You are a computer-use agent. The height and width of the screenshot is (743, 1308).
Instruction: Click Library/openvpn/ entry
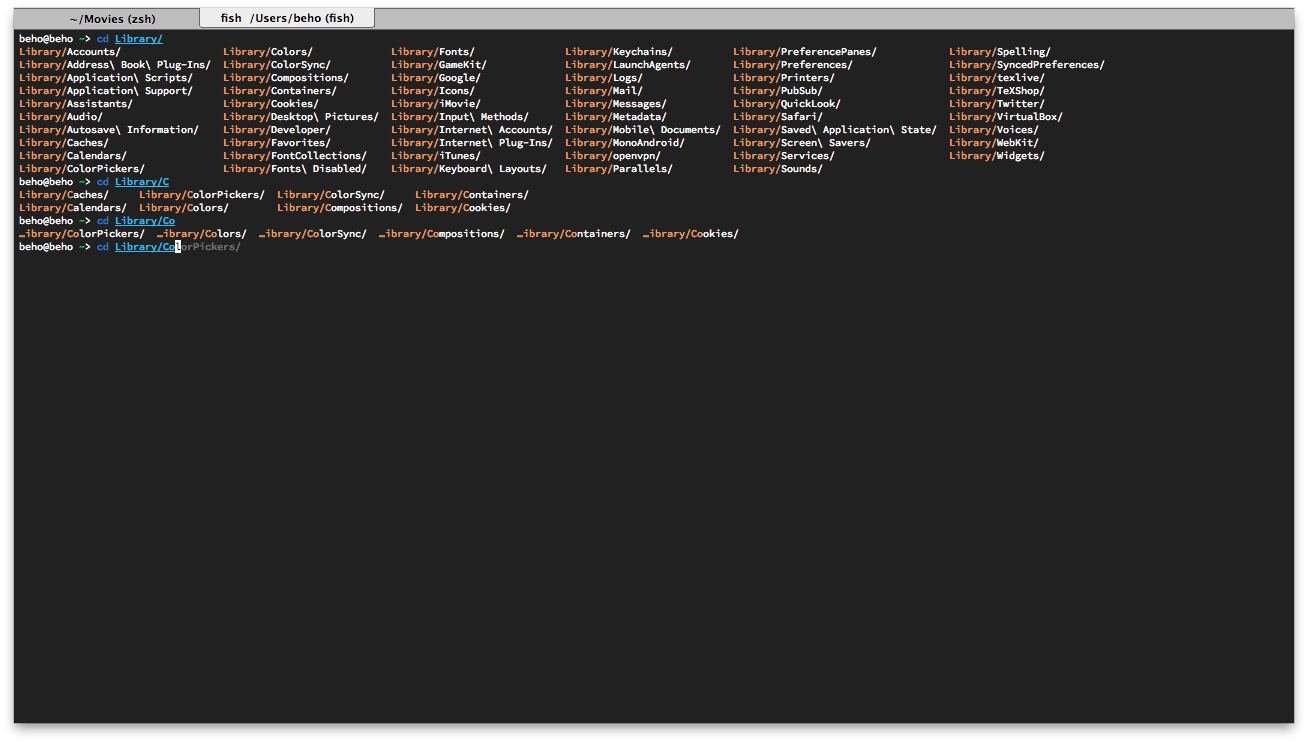[x=613, y=156]
